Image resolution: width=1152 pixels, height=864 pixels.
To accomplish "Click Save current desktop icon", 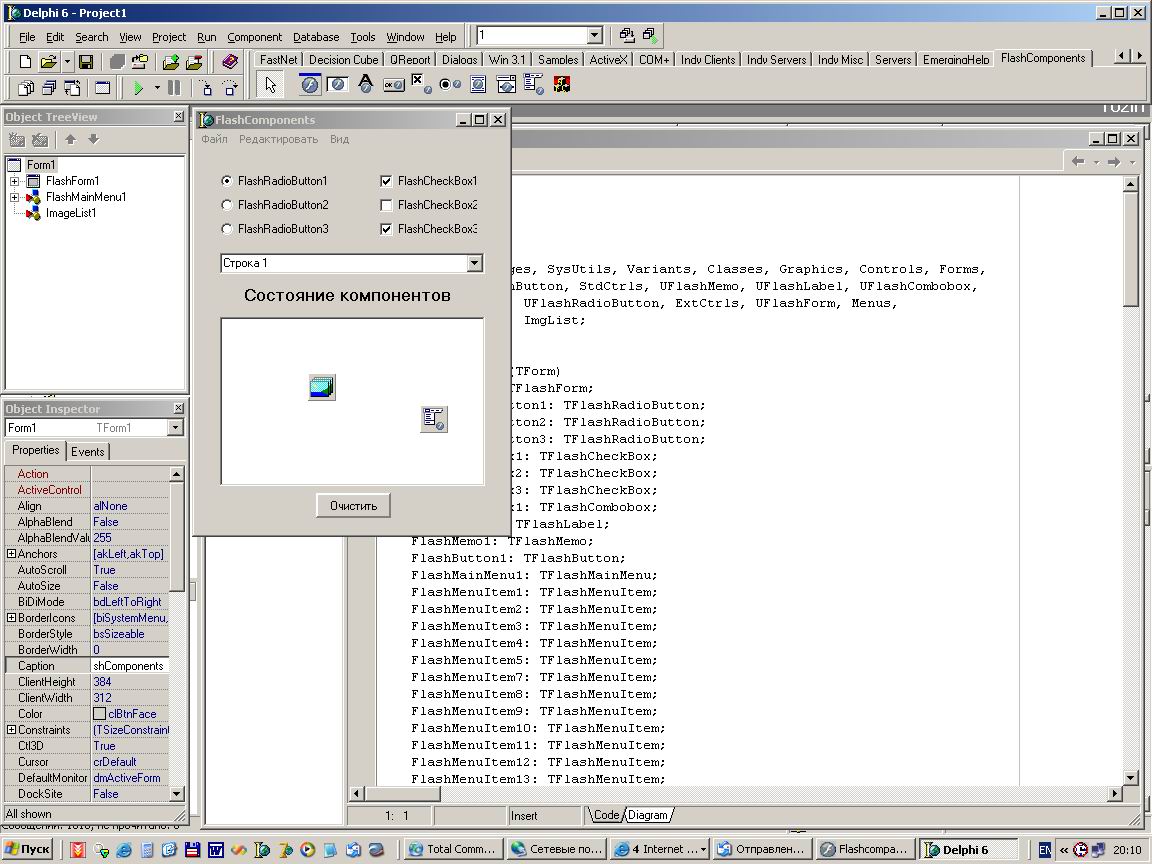I will (x=627, y=35).
